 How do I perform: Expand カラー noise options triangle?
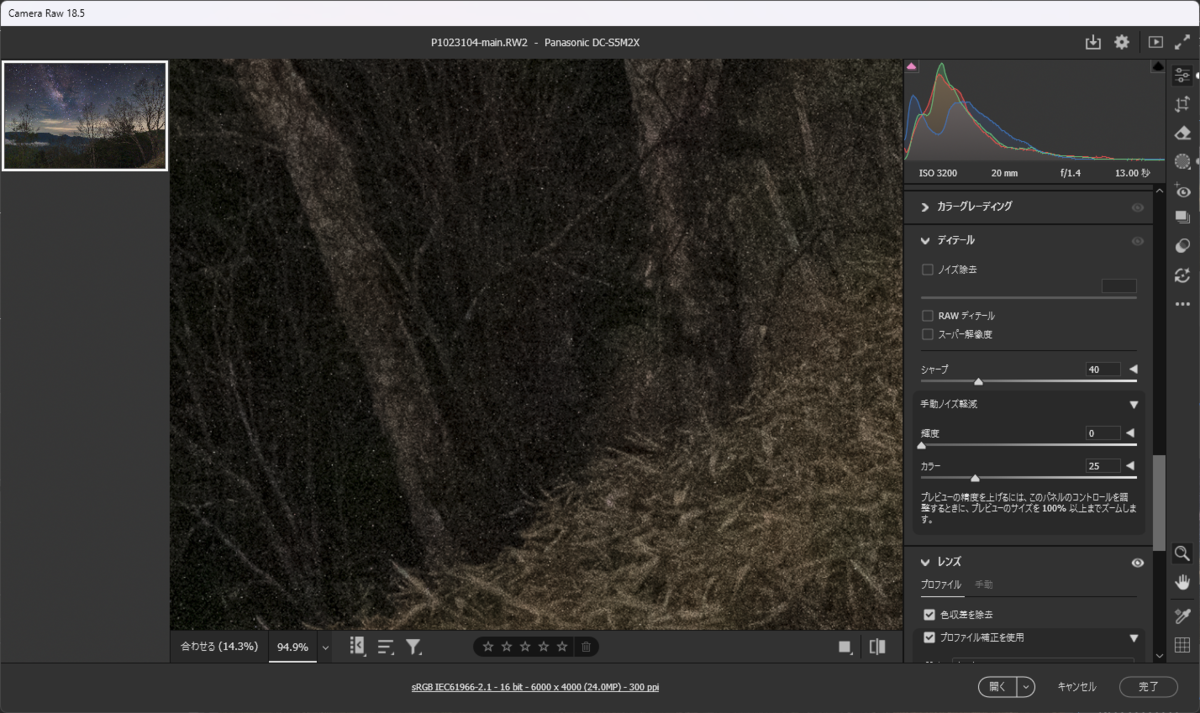click(1130, 466)
